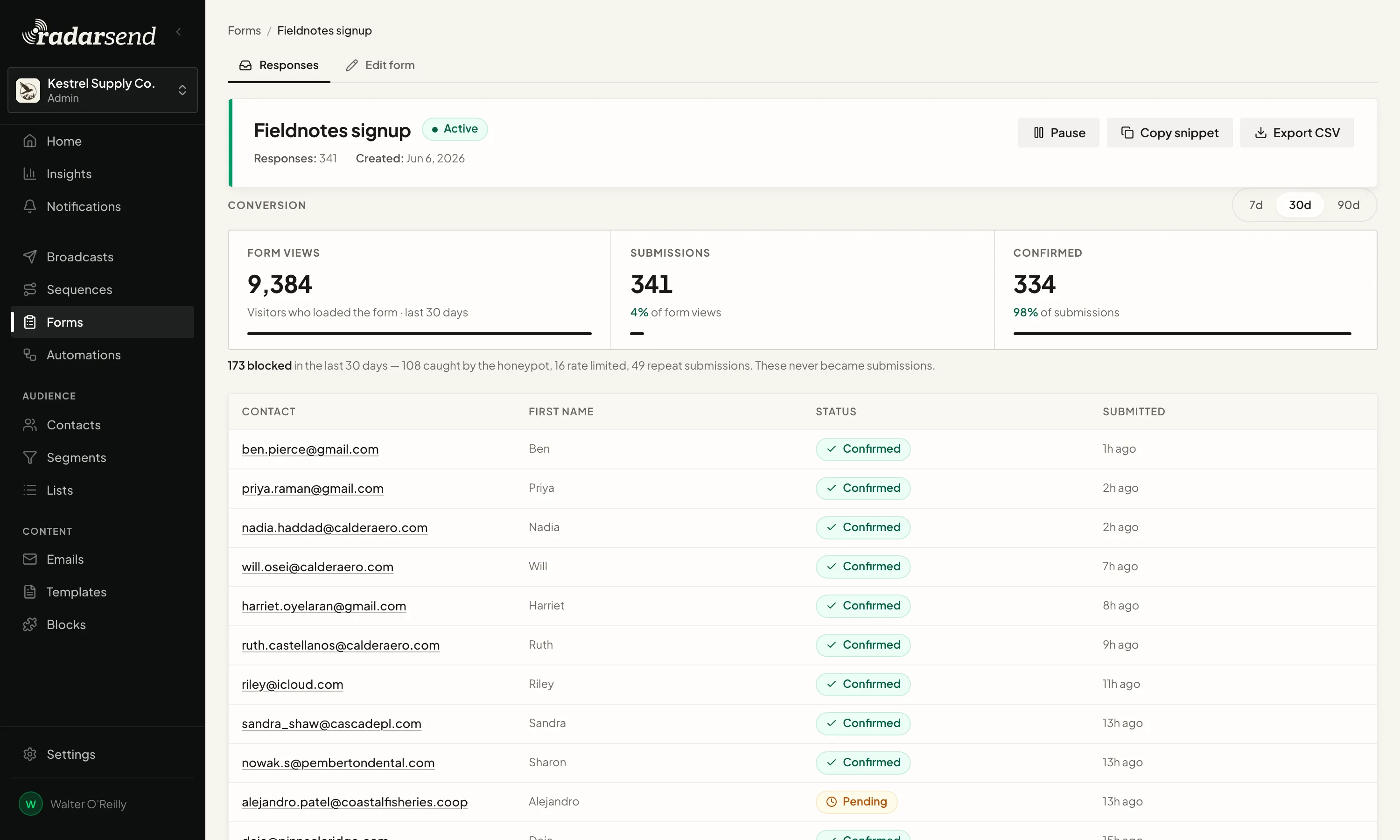Open Automations icon in sidebar
The width and height of the screenshot is (1400, 840).
coord(30,355)
